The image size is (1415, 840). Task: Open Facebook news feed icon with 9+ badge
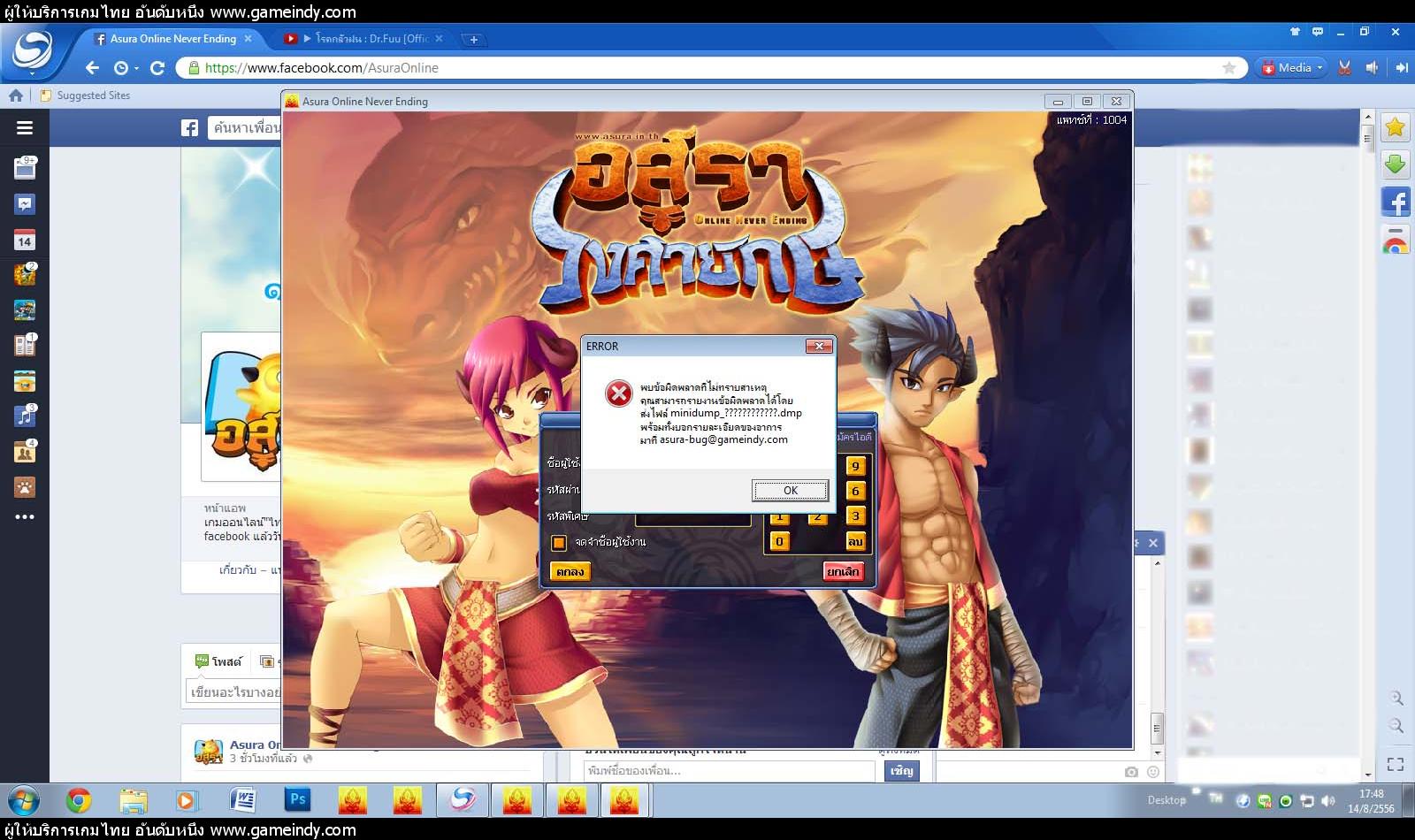(x=25, y=167)
